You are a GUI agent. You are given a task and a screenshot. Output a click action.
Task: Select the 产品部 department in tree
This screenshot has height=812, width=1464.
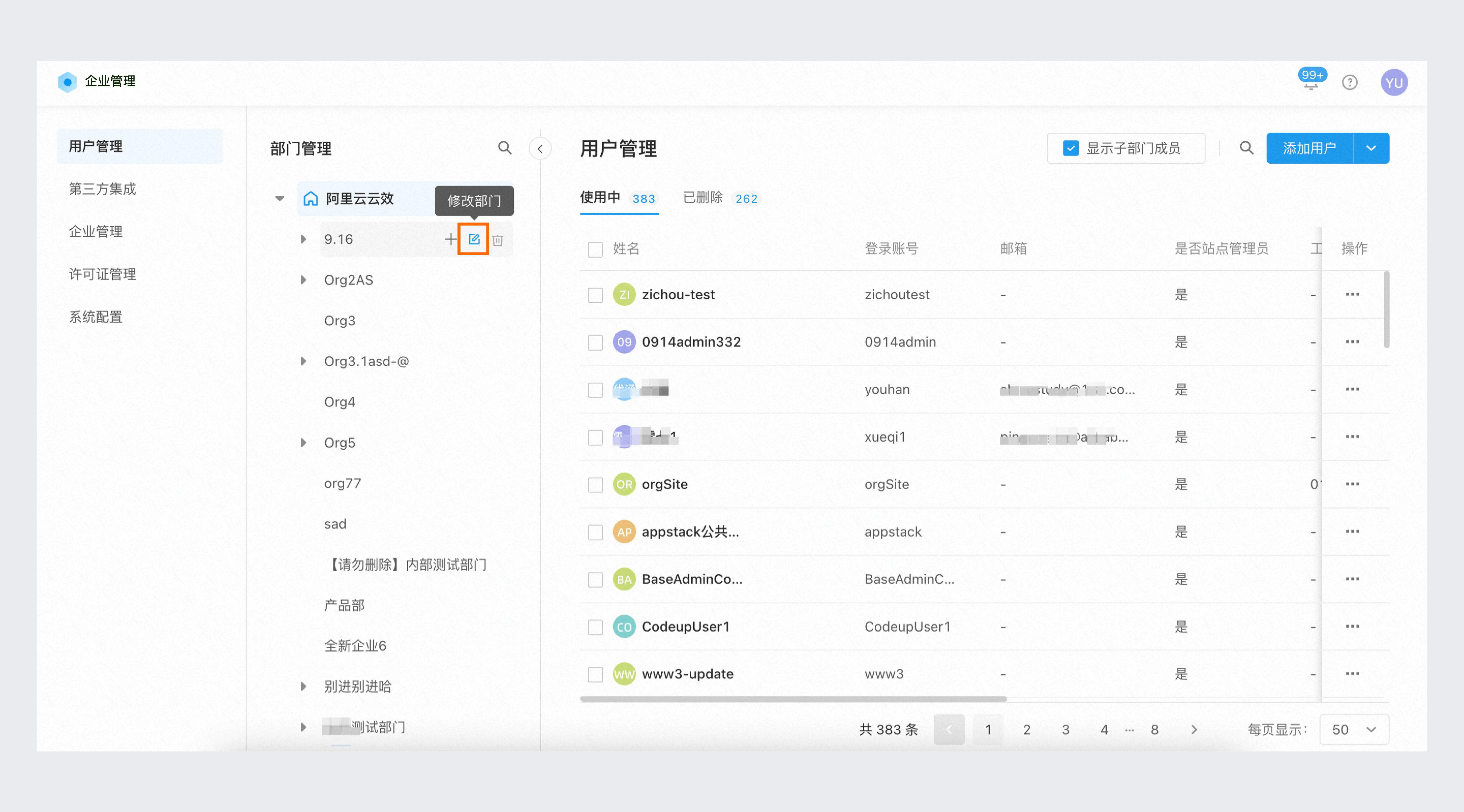pyautogui.click(x=344, y=605)
